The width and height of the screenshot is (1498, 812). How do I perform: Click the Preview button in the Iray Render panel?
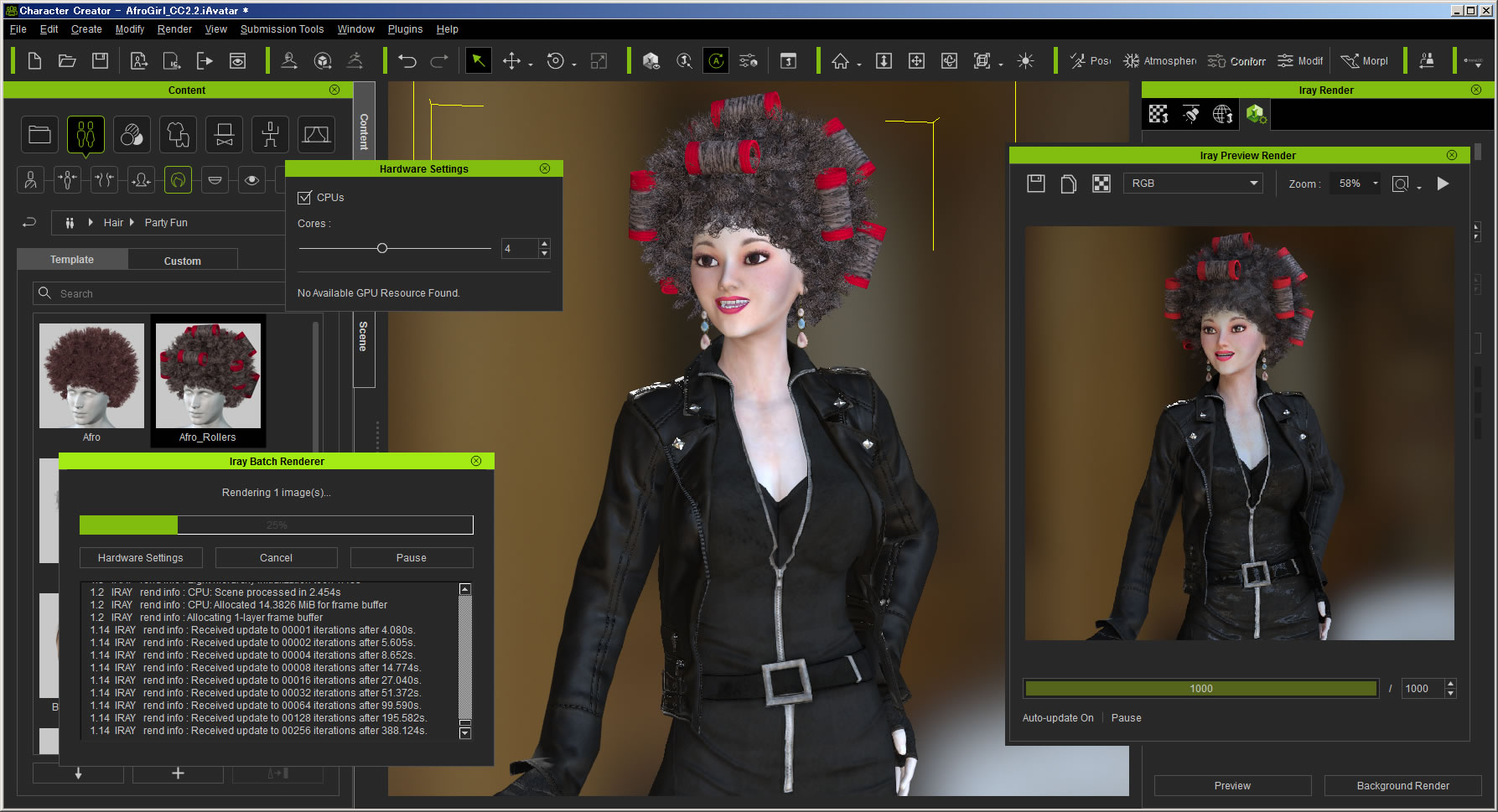pos(1232,786)
